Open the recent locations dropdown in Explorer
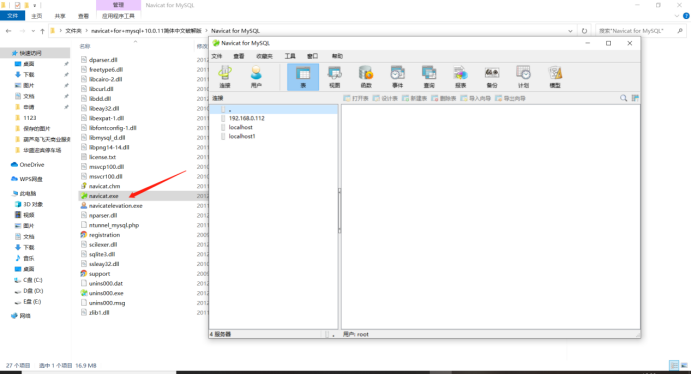 [x=33, y=31]
